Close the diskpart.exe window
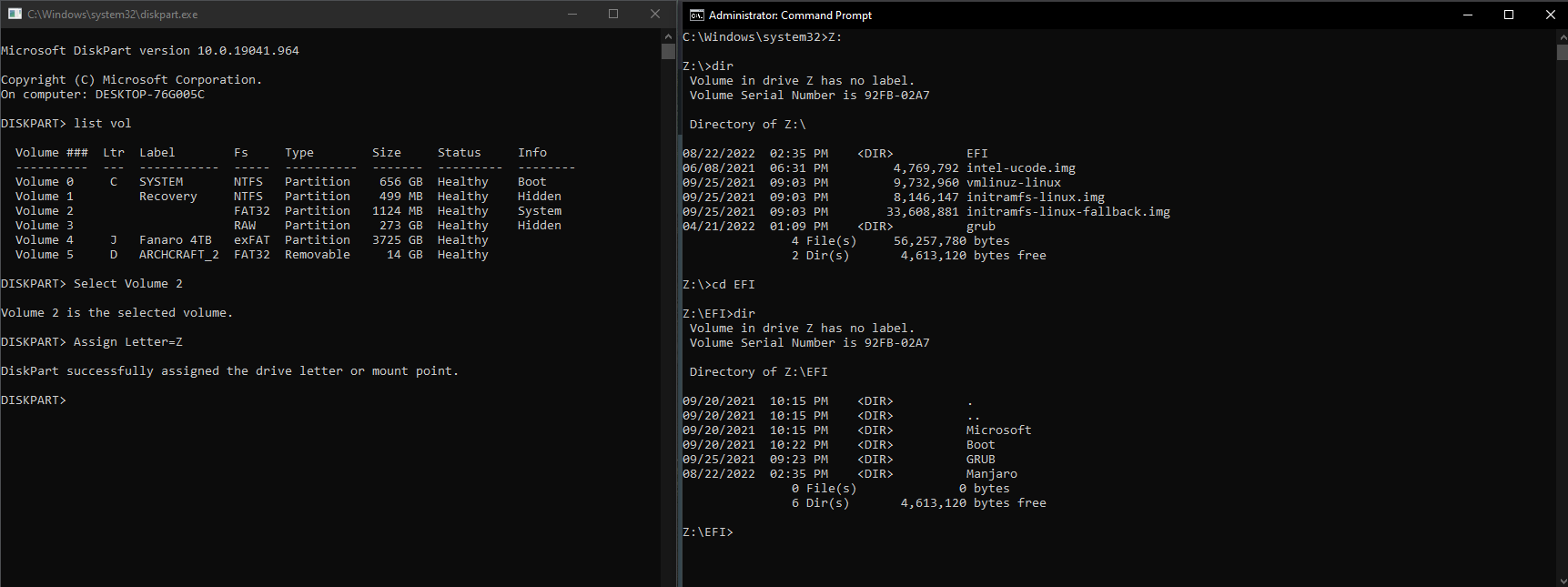 [655, 15]
